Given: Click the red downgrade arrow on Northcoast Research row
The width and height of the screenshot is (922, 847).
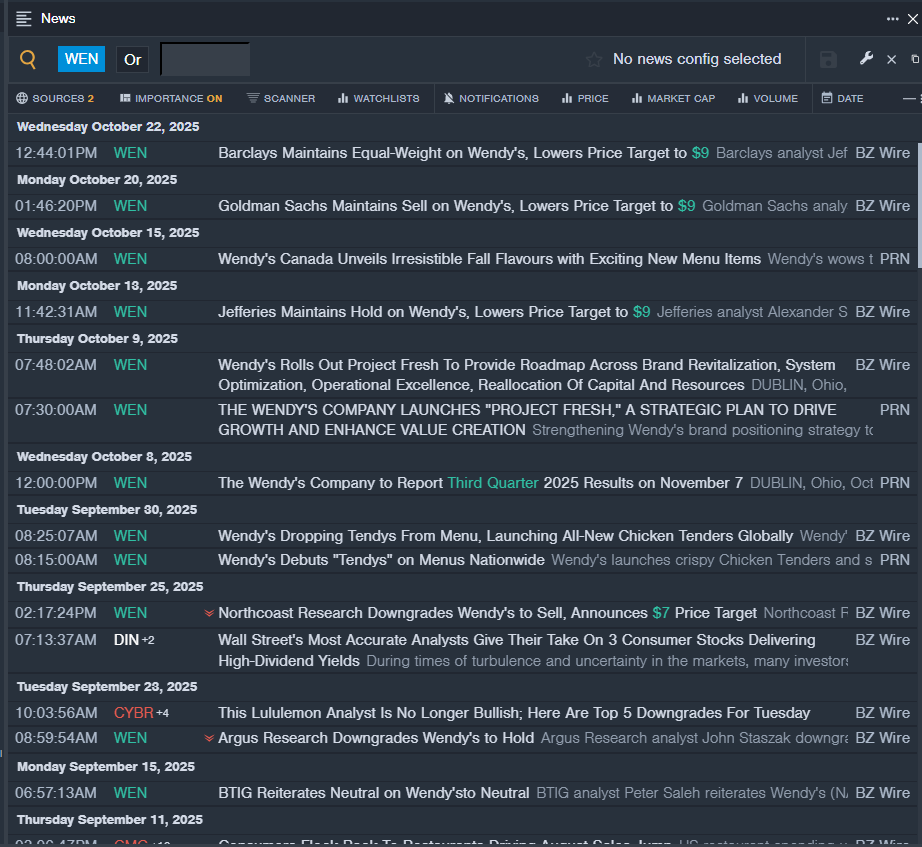Looking at the screenshot, I should [x=209, y=613].
